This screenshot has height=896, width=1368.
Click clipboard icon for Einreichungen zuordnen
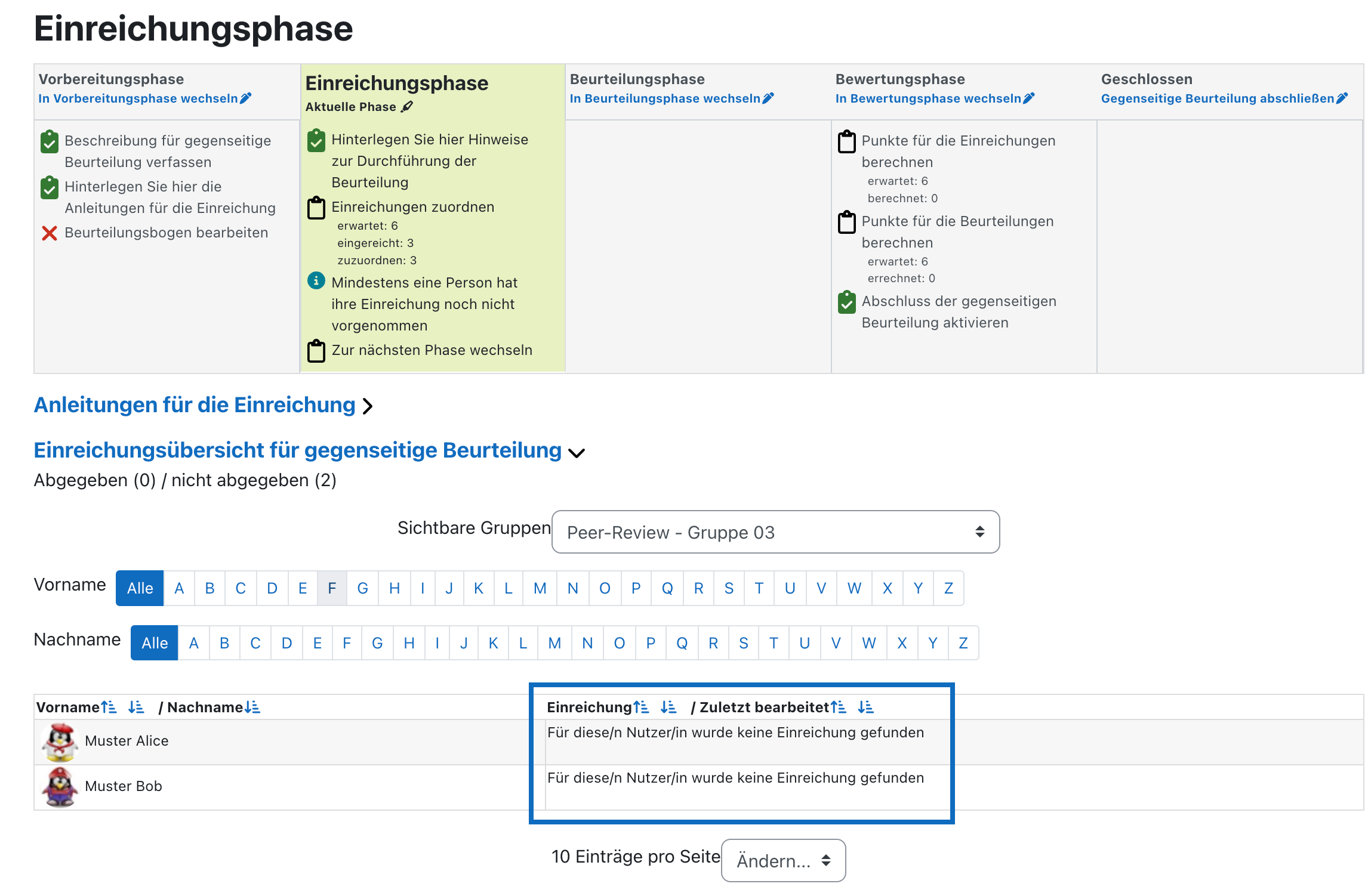316,208
